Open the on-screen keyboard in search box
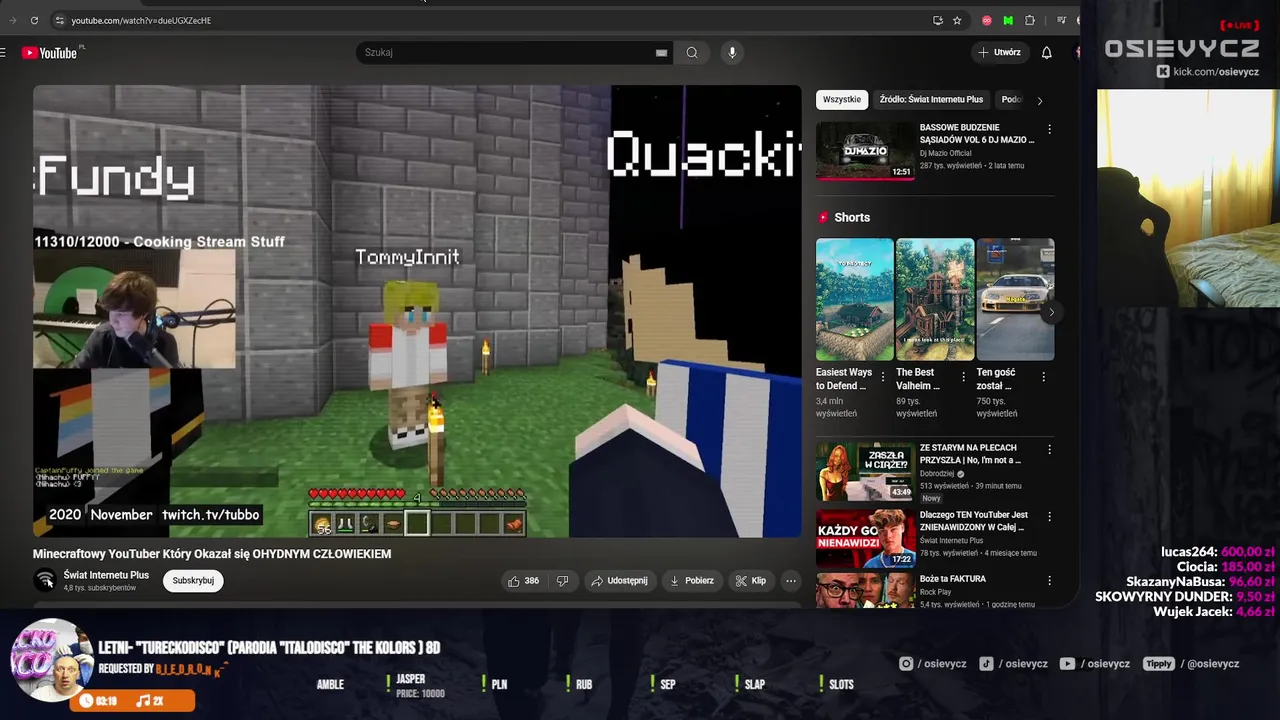Viewport: 1280px width, 720px height. click(x=661, y=53)
